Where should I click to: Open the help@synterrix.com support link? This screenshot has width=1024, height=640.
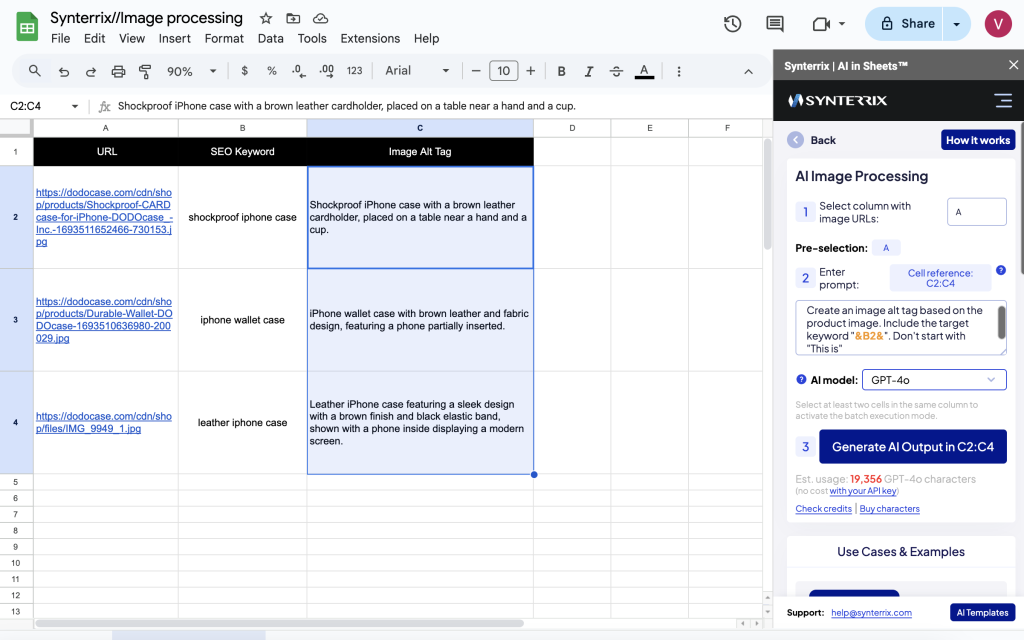(x=871, y=613)
